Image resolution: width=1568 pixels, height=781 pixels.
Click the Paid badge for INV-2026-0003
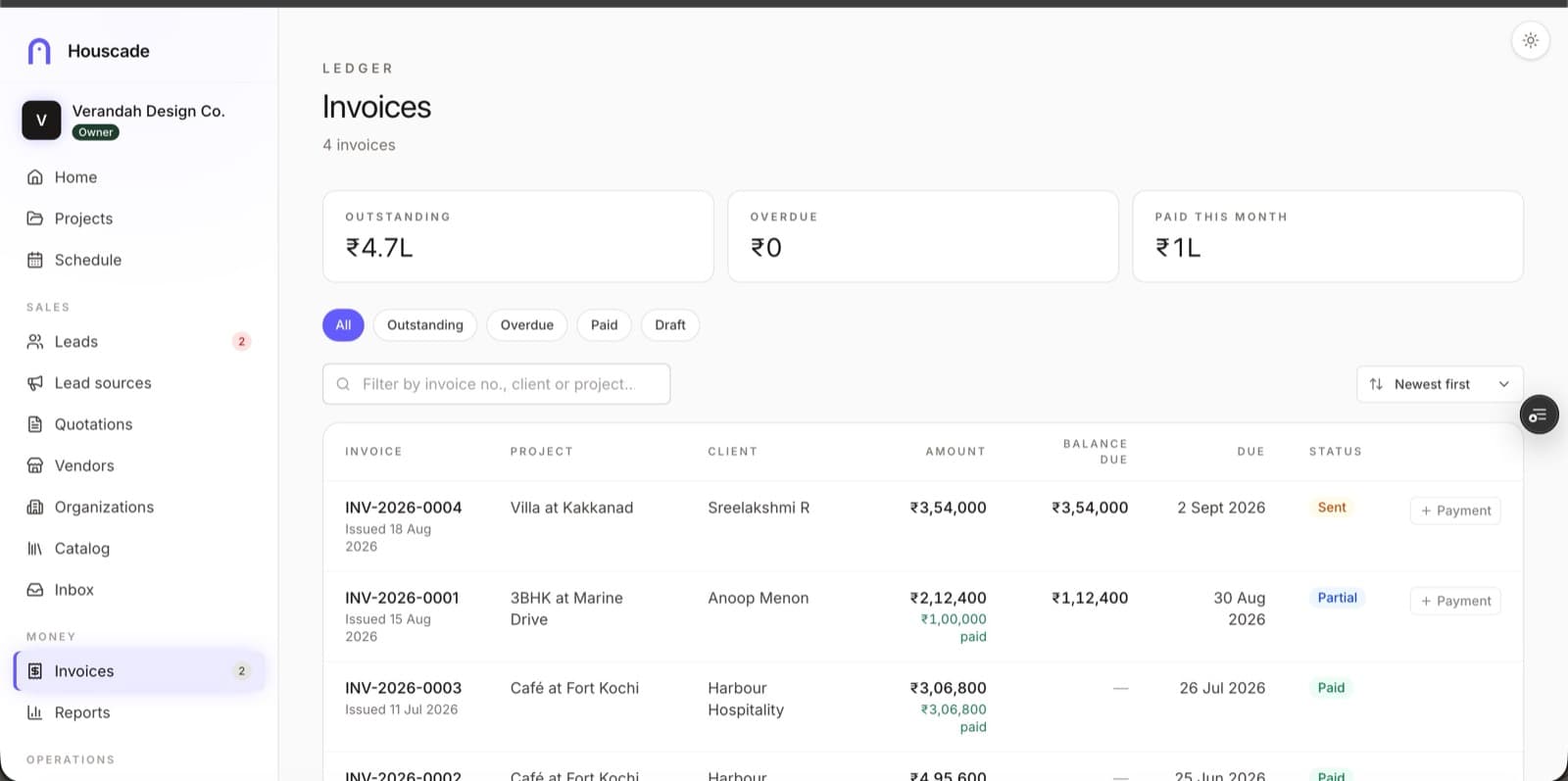tap(1331, 688)
